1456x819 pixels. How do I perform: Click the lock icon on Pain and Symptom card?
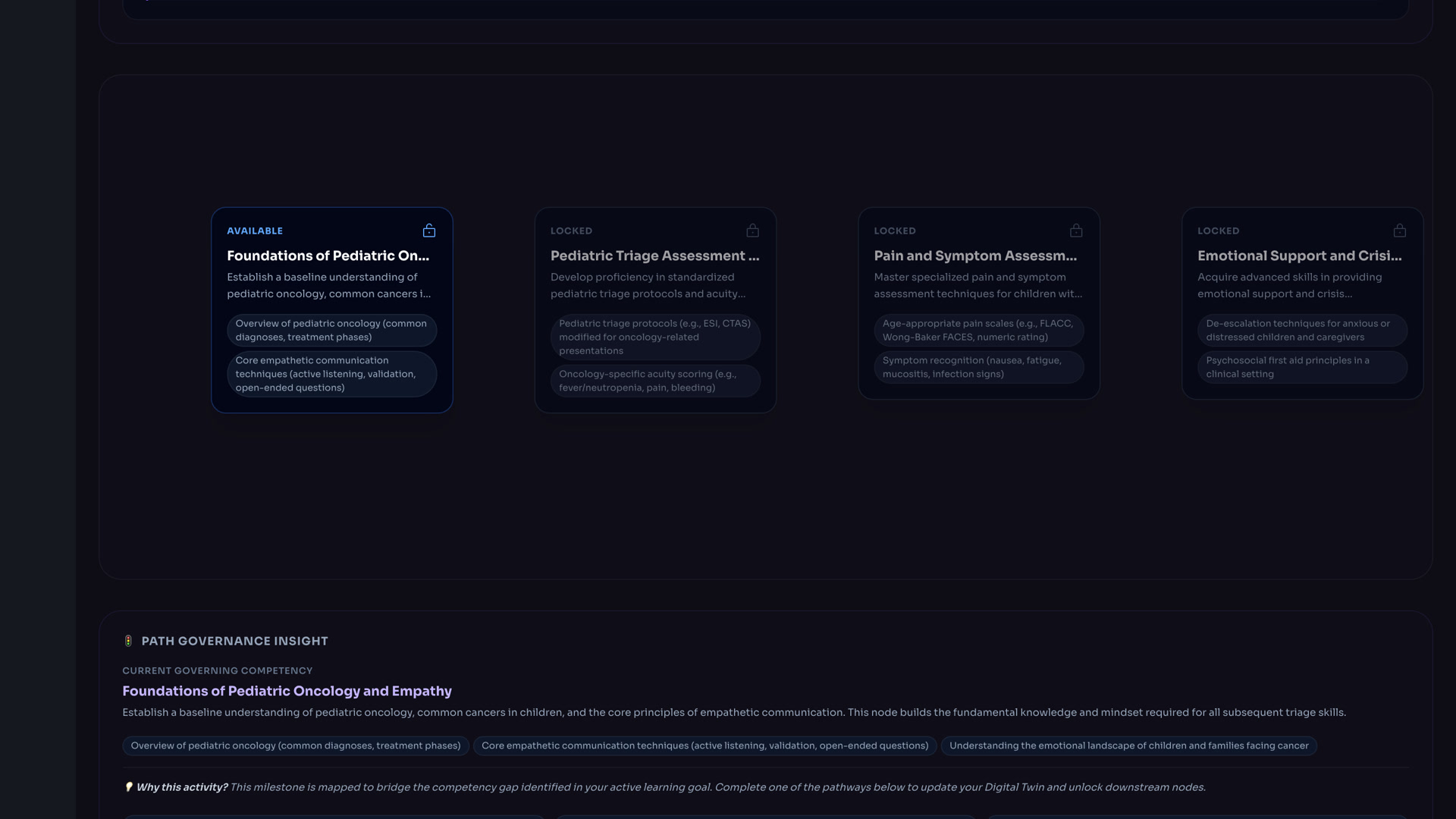coord(1076,231)
